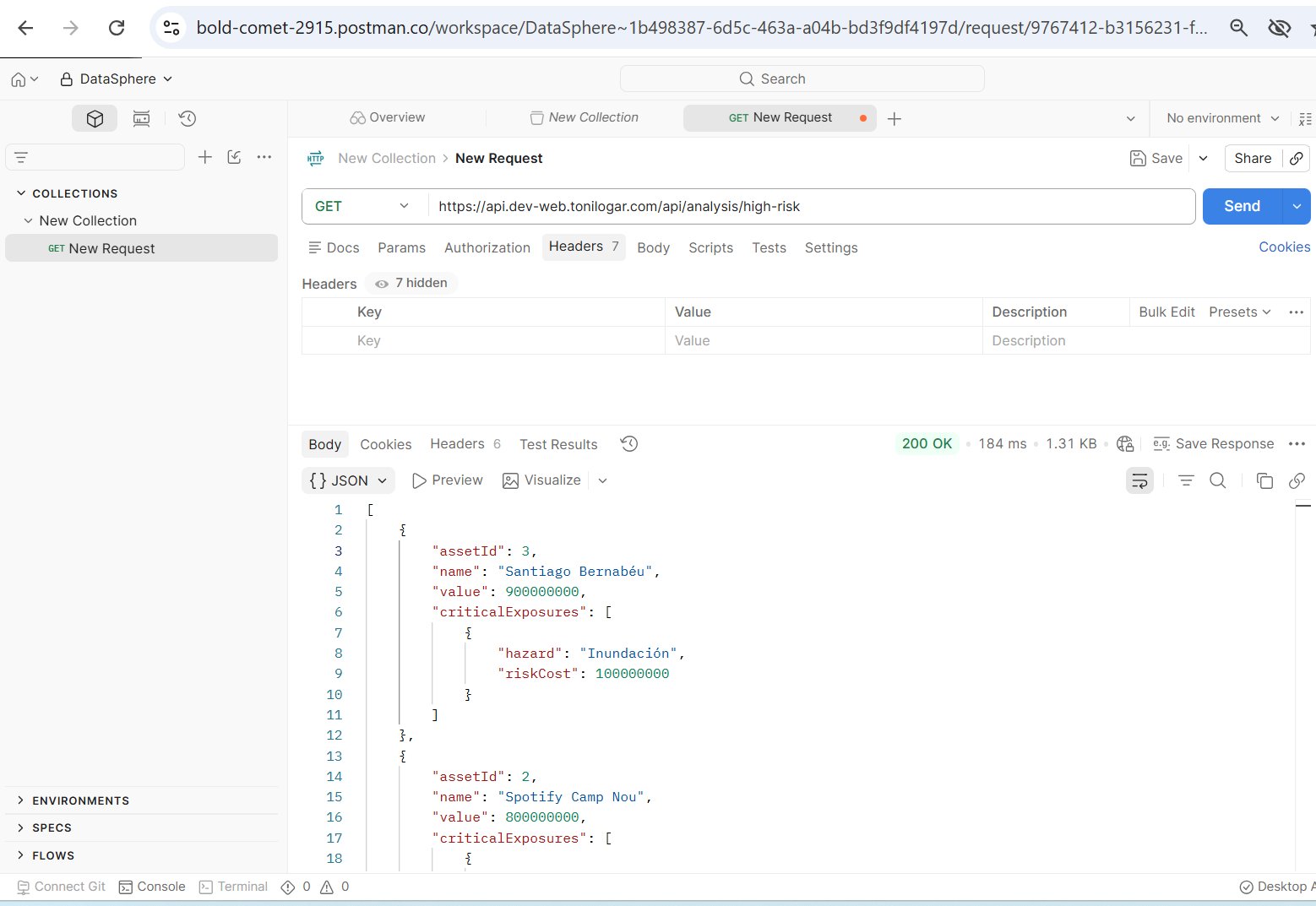Open the Environments sidebar icon
Viewport: 1316px width, 906px height.
pos(141,118)
